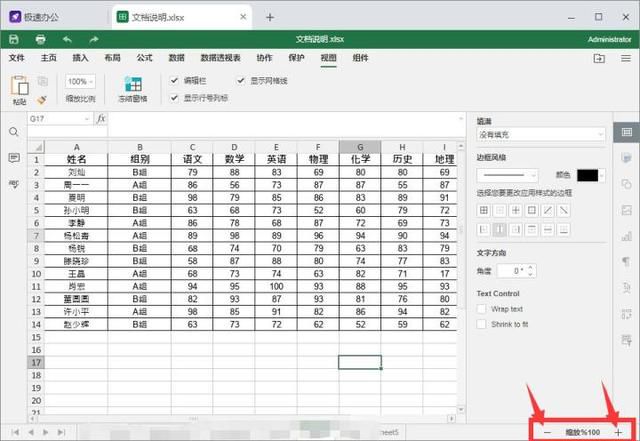Image resolution: width=640 pixels, height=441 pixels.
Task: Open the search magnifier in left sidebar
Action: (13, 132)
